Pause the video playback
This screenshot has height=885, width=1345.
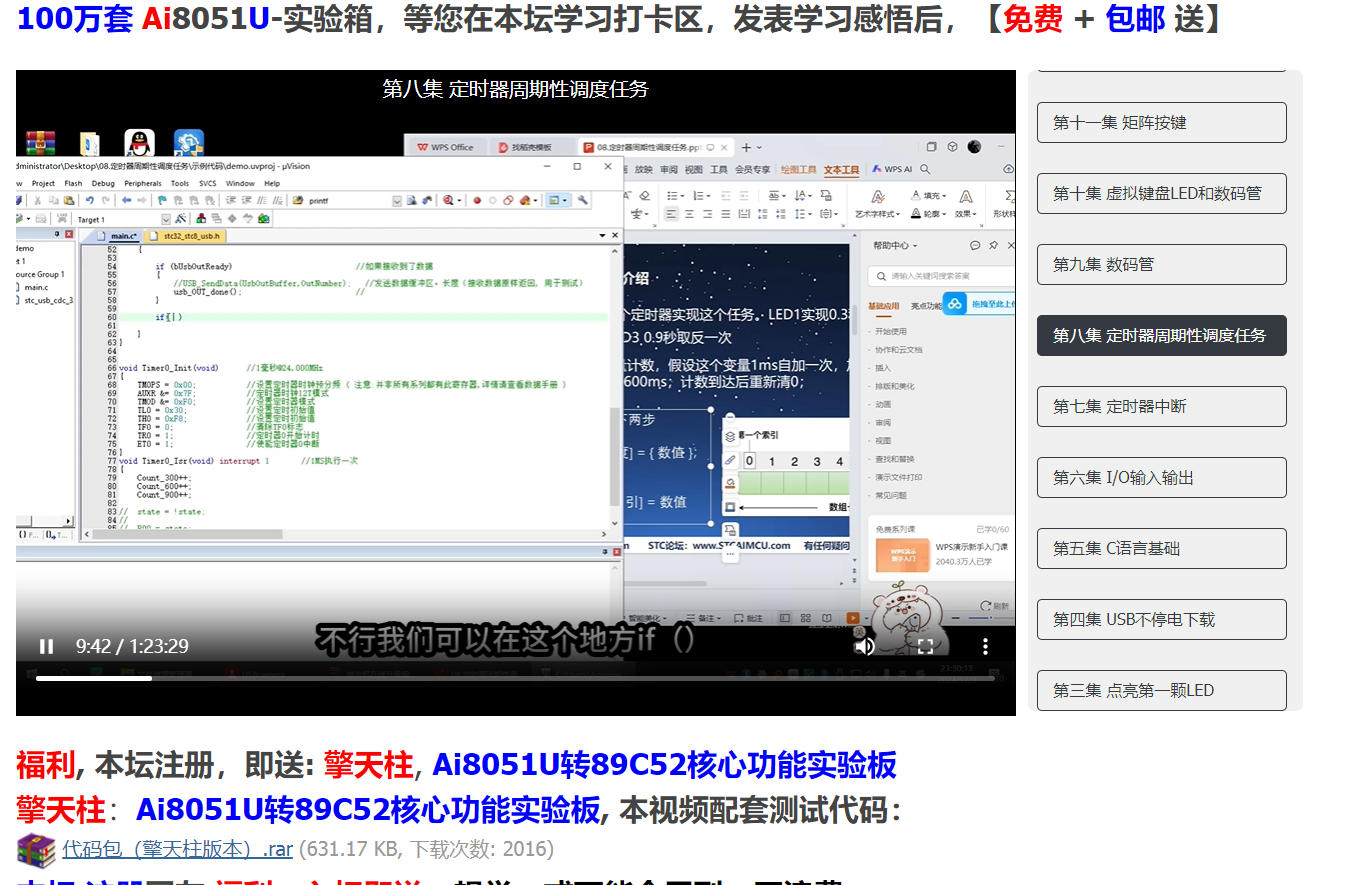coord(46,646)
